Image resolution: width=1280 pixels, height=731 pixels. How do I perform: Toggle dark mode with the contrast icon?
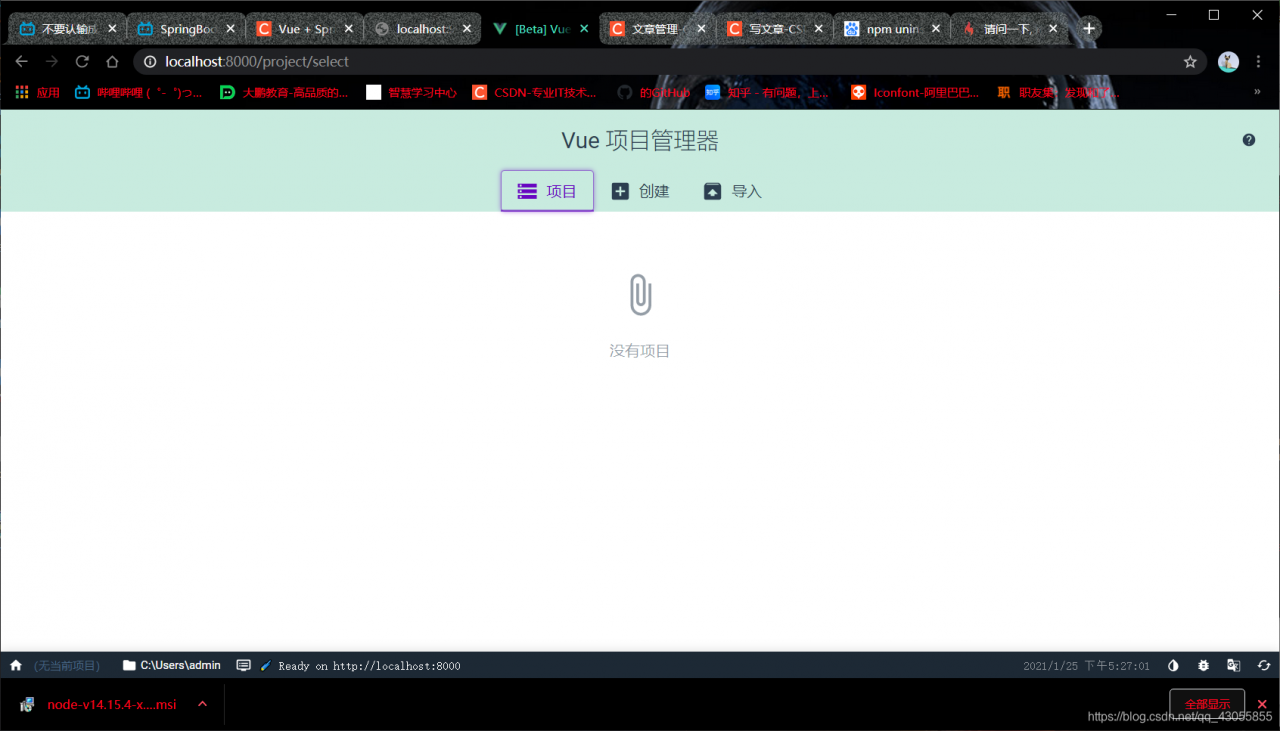click(x=1173, y=664)
